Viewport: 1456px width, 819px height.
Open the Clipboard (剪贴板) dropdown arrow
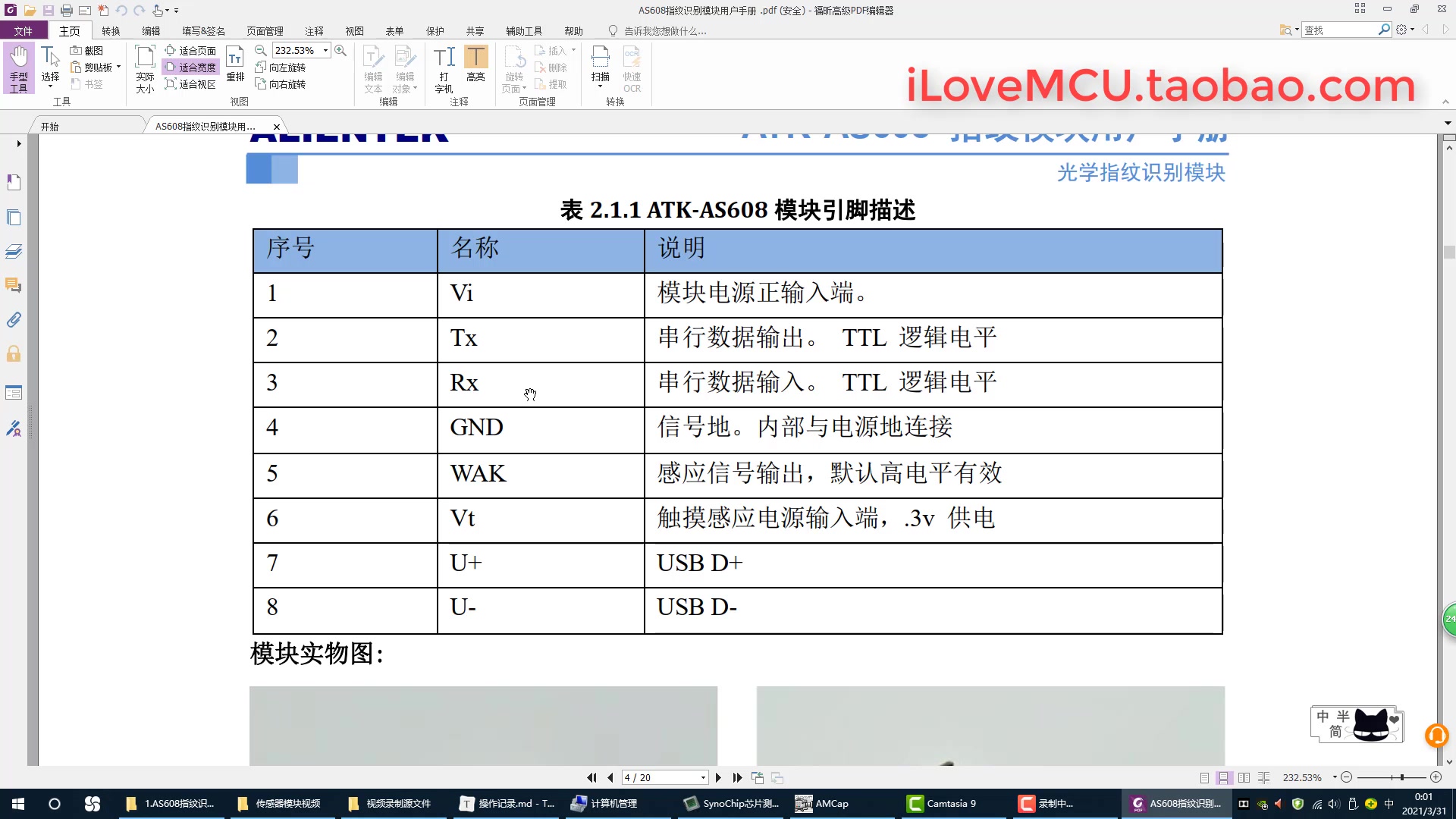[x=119, y=67]
